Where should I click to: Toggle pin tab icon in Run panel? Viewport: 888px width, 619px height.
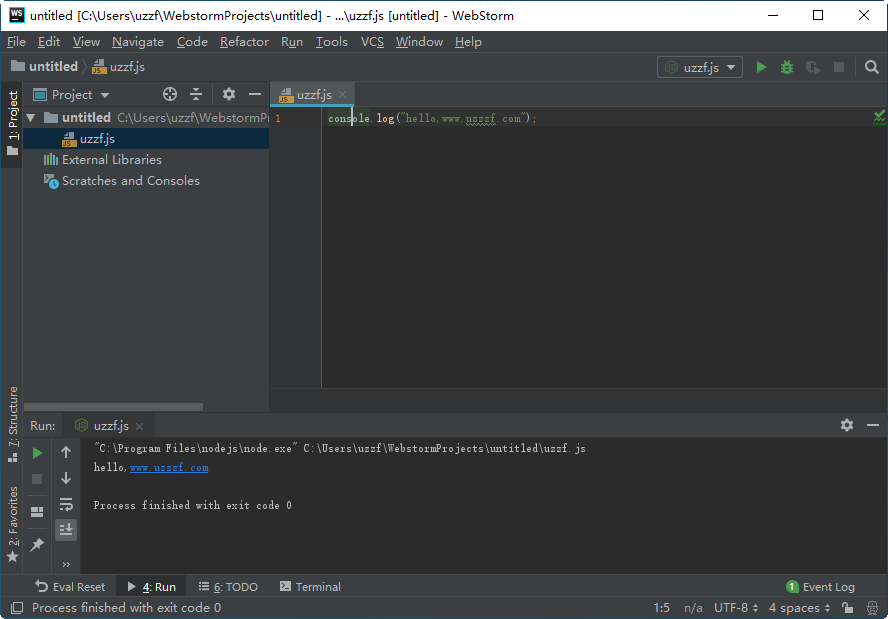point(37,544)
